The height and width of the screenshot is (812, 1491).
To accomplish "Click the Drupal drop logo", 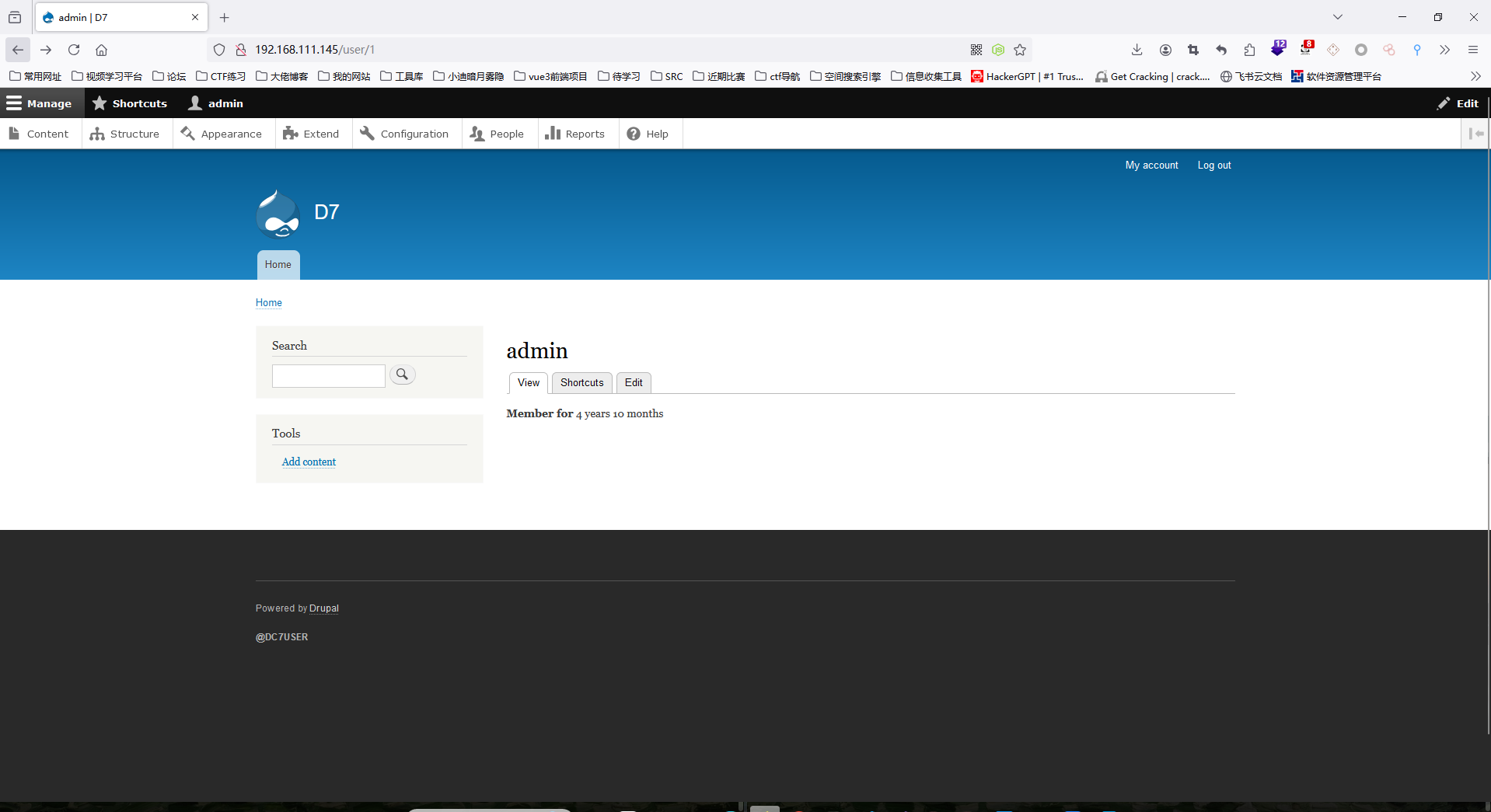I will click(x=278, y=214).
